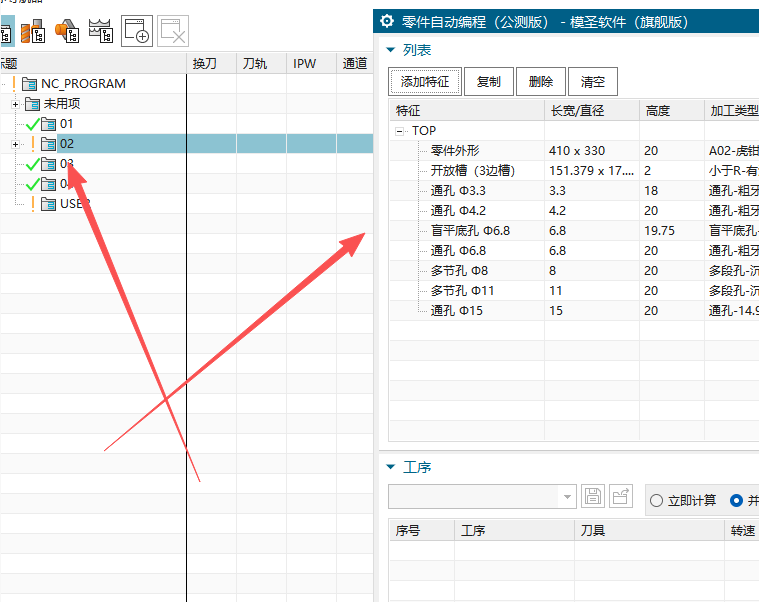Click the 加工类型 column header
The width and height of the screenshot is (759, 602).
pos(732,111)
